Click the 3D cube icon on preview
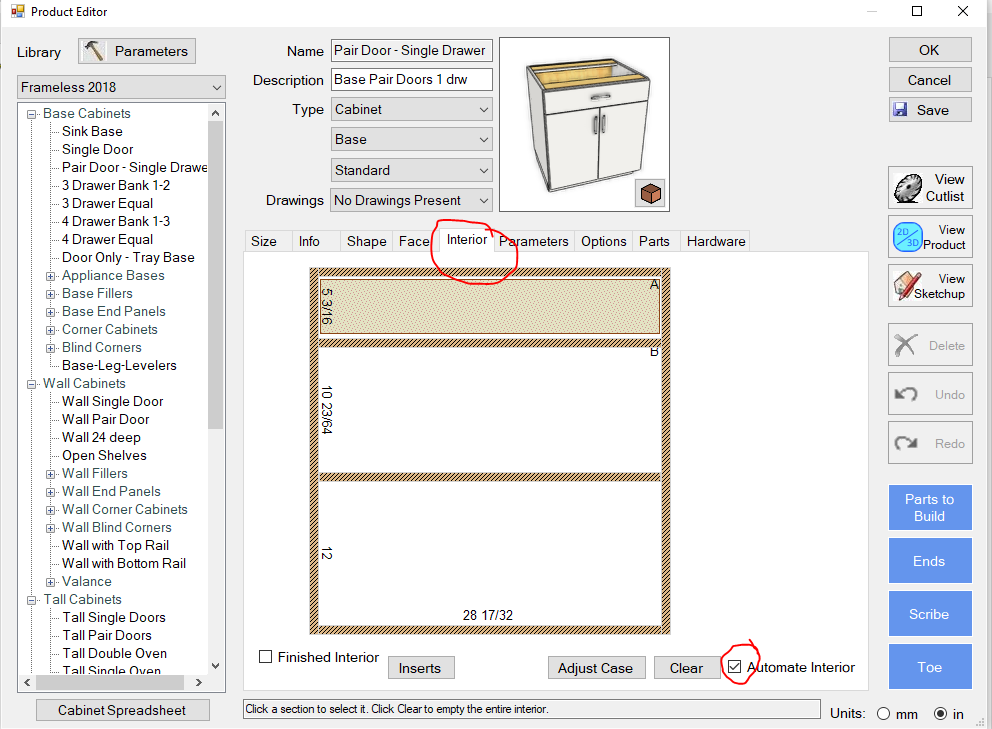The width and height of the screenshot is (992, 729). tap(649, 193)
